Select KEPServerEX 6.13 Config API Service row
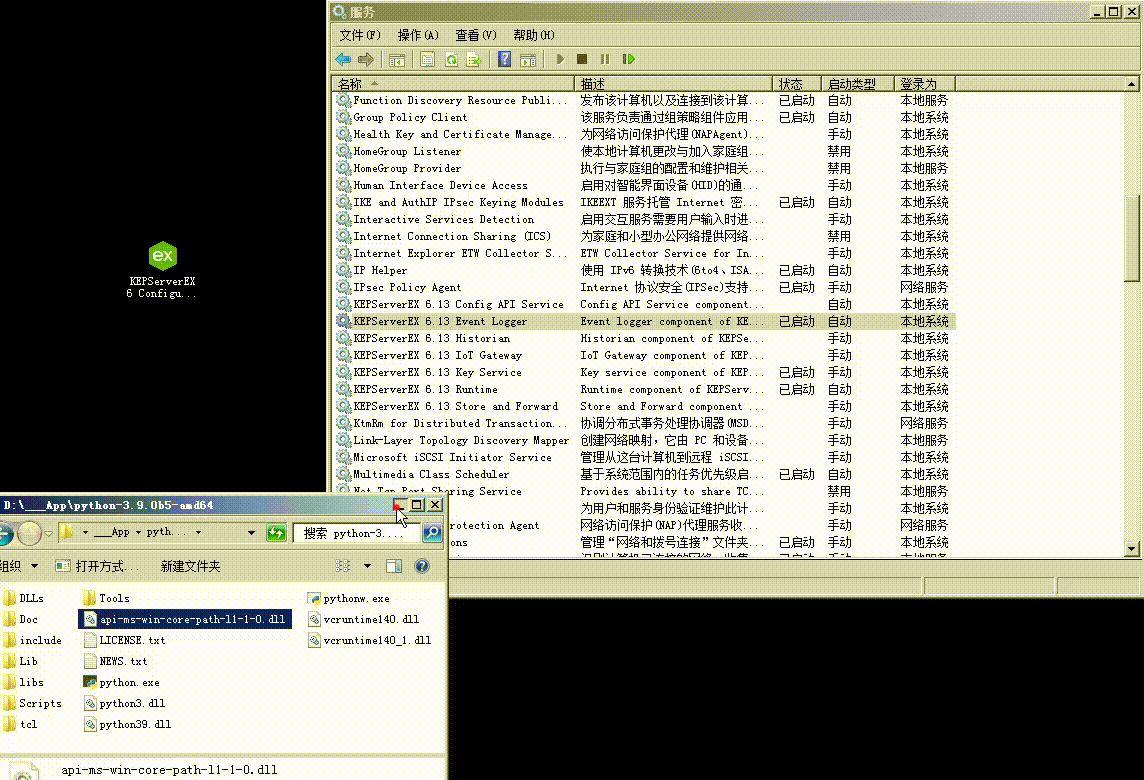 645,304
